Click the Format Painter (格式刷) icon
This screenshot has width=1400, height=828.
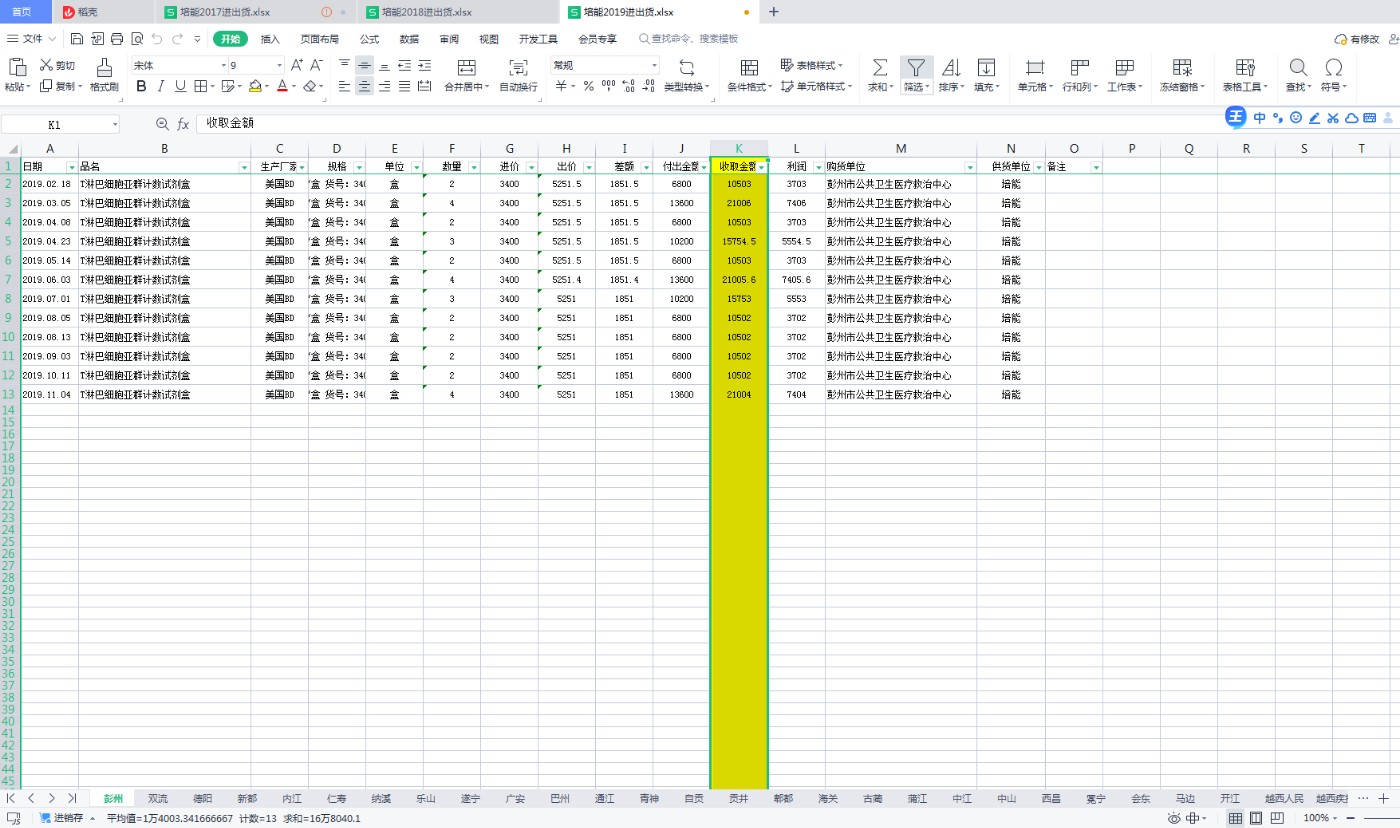pos(104,68)
